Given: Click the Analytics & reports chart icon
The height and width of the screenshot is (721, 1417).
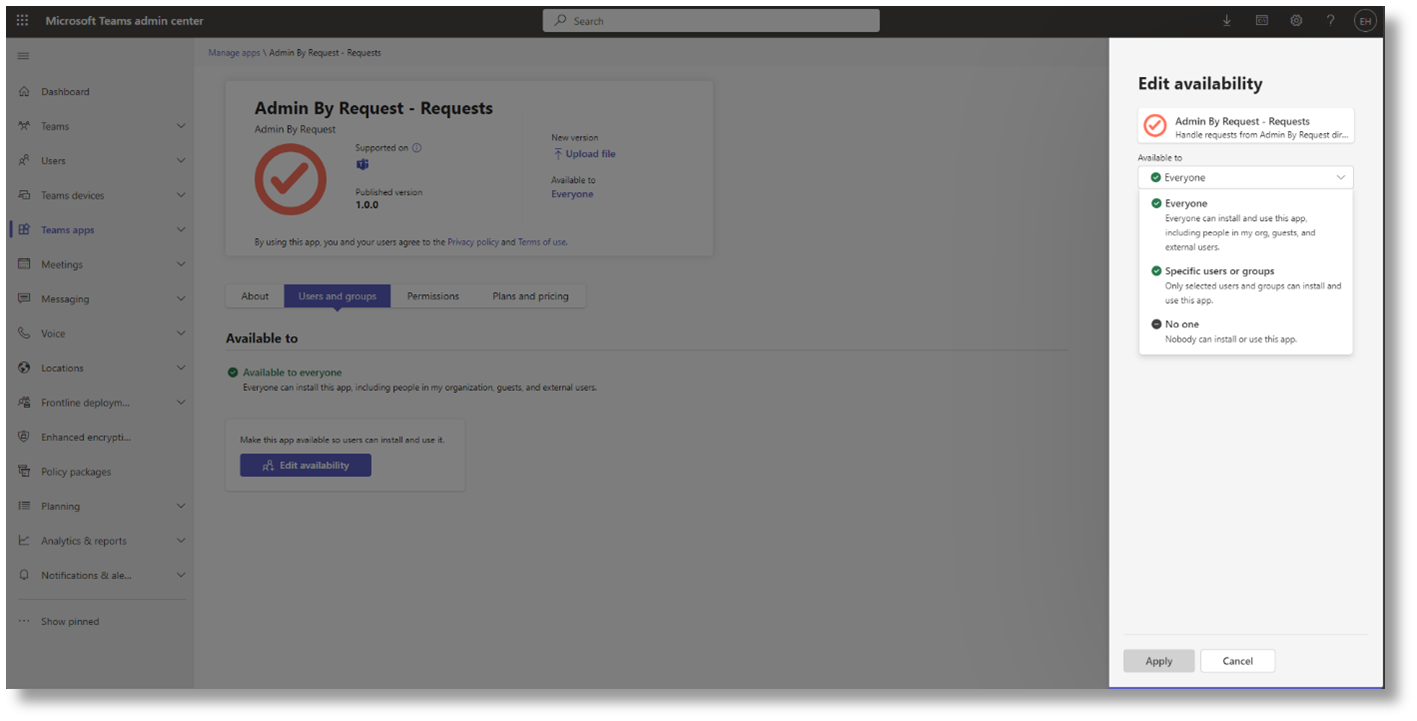Looking at the screenshot, I should tap(24, 541).
